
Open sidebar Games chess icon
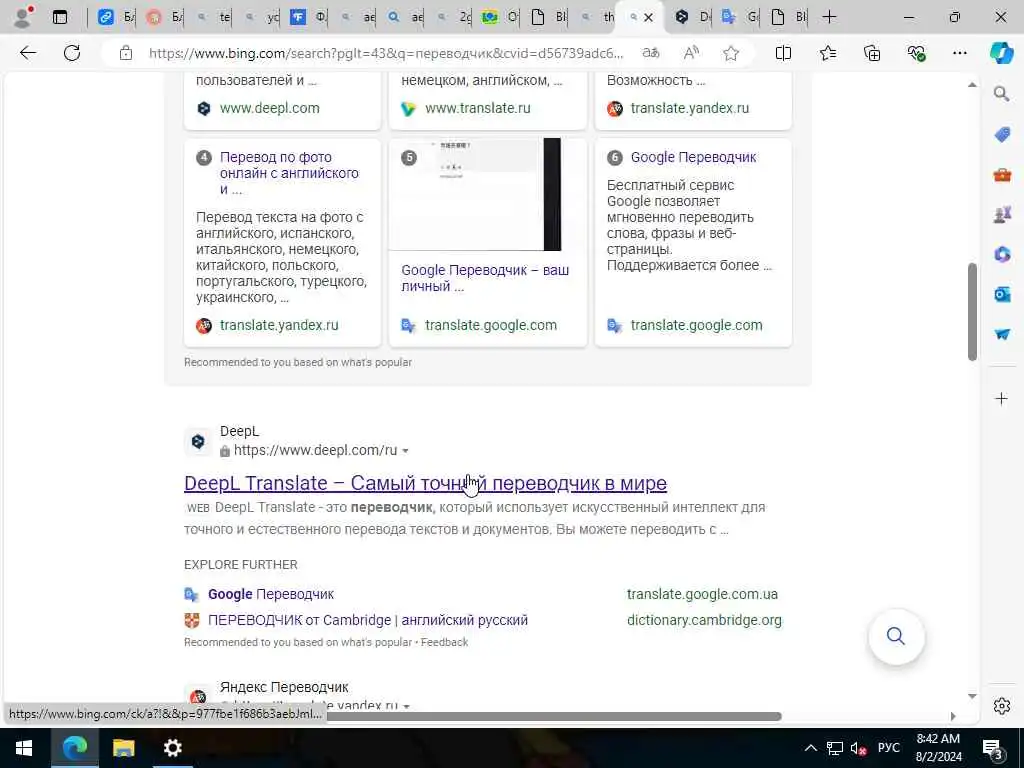coord(1002,214)
